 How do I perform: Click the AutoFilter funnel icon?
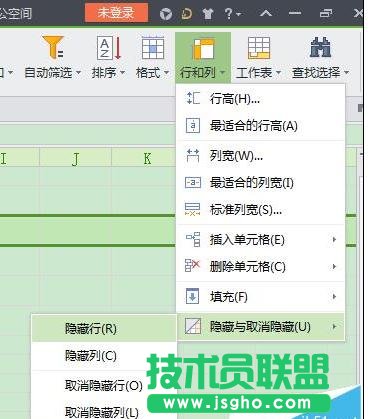(x=53, y=47)
